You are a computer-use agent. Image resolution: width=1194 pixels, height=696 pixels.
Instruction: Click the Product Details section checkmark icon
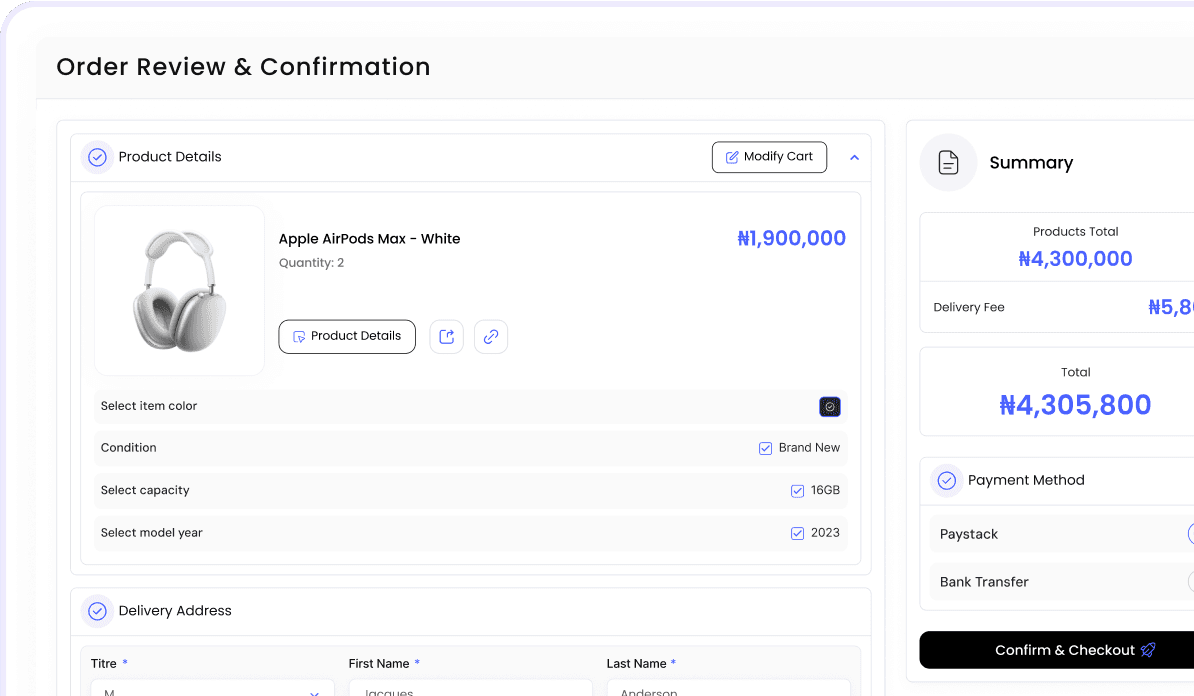97,157
